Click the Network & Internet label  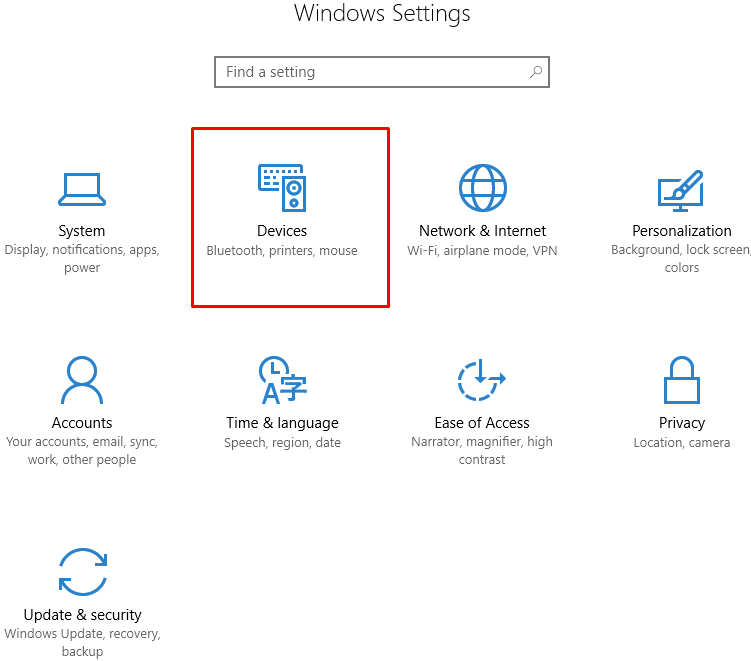482,231
